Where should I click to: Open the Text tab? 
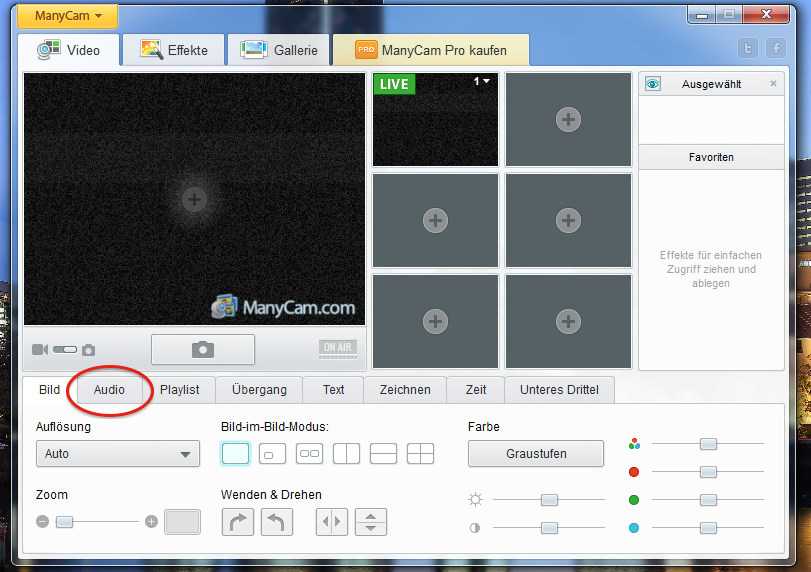point(334,390)
